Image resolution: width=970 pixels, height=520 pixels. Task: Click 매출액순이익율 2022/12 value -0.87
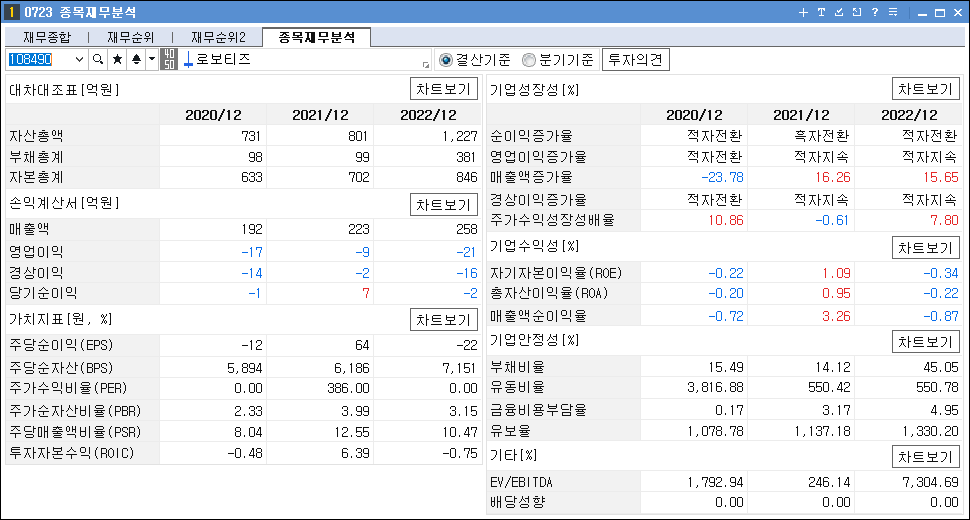tap(940, 316)
